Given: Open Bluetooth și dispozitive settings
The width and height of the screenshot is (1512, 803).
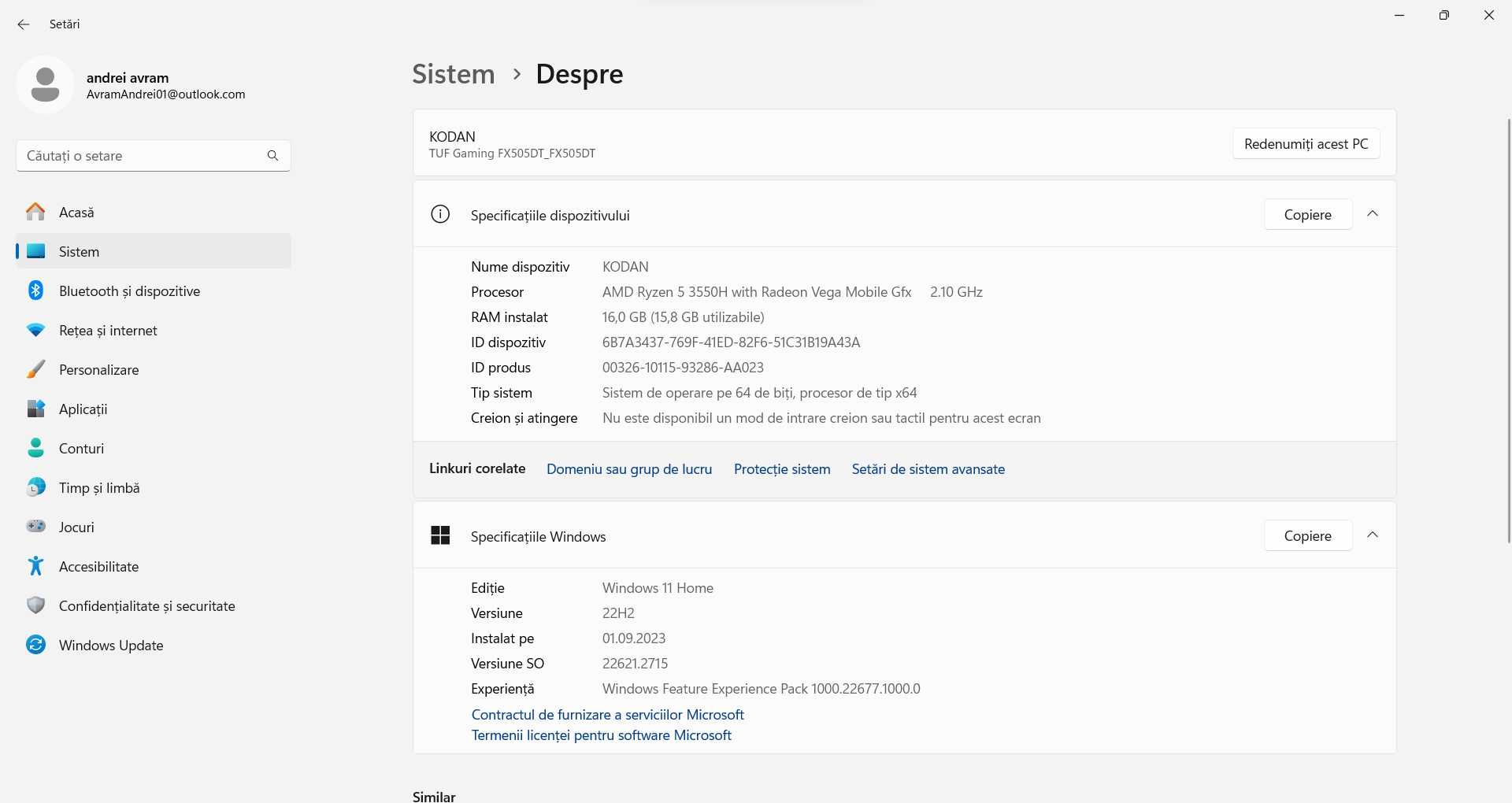Looking at the screenshot, I should (154, 290).
